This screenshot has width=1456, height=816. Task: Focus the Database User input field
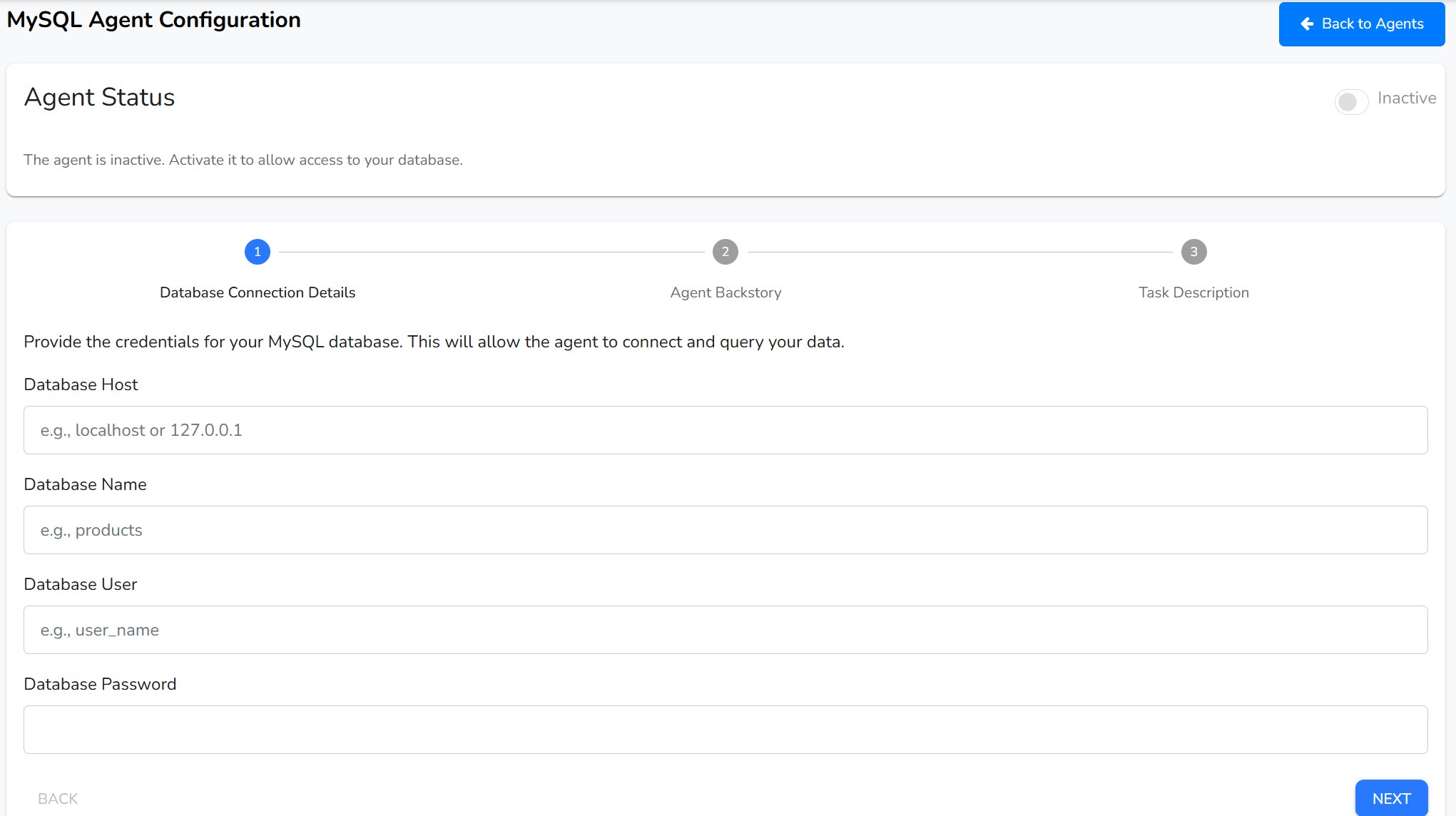[x=725, y=630]
